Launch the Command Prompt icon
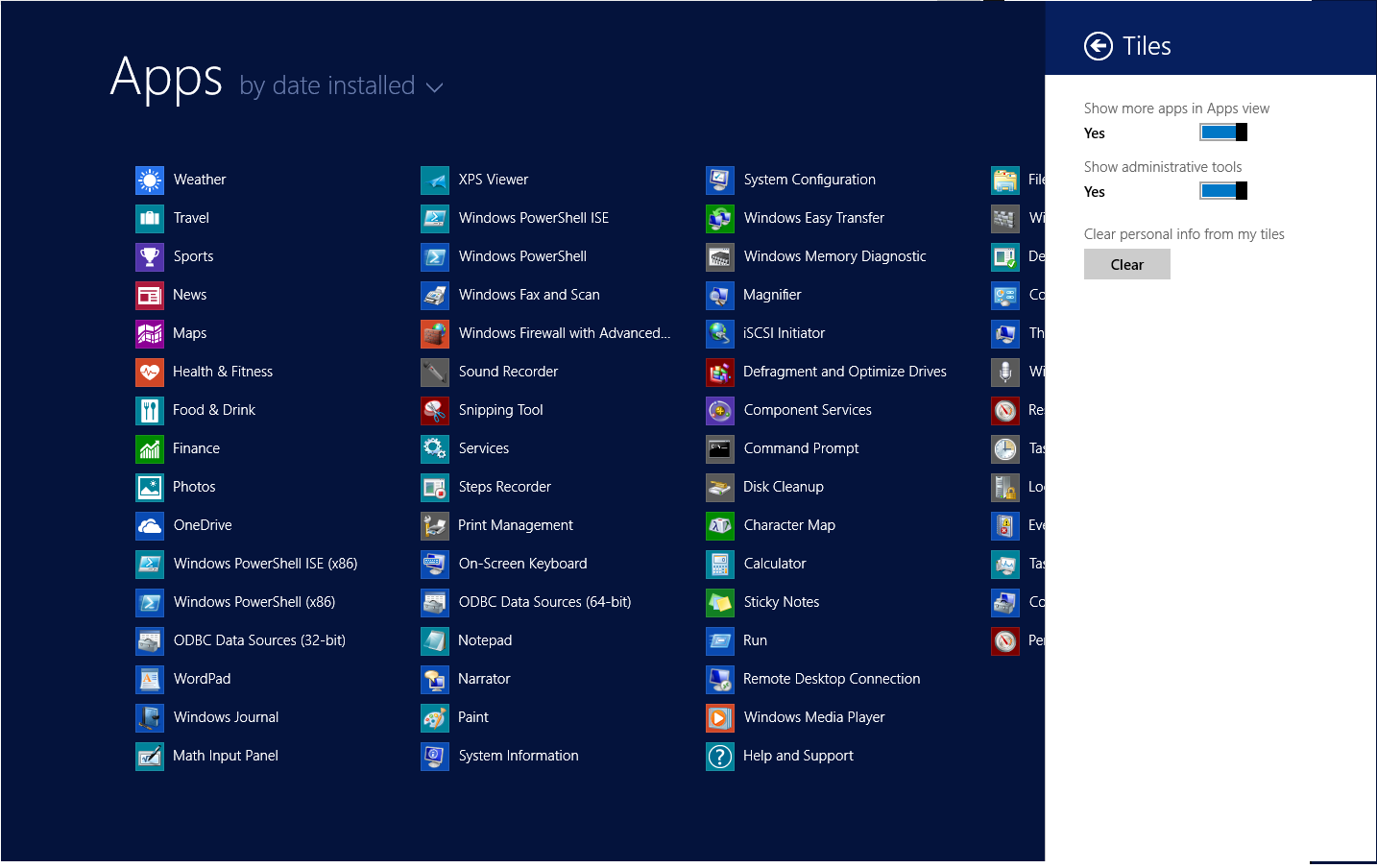The width and height of the screenshot is (1377, 868). click(720, 448)
